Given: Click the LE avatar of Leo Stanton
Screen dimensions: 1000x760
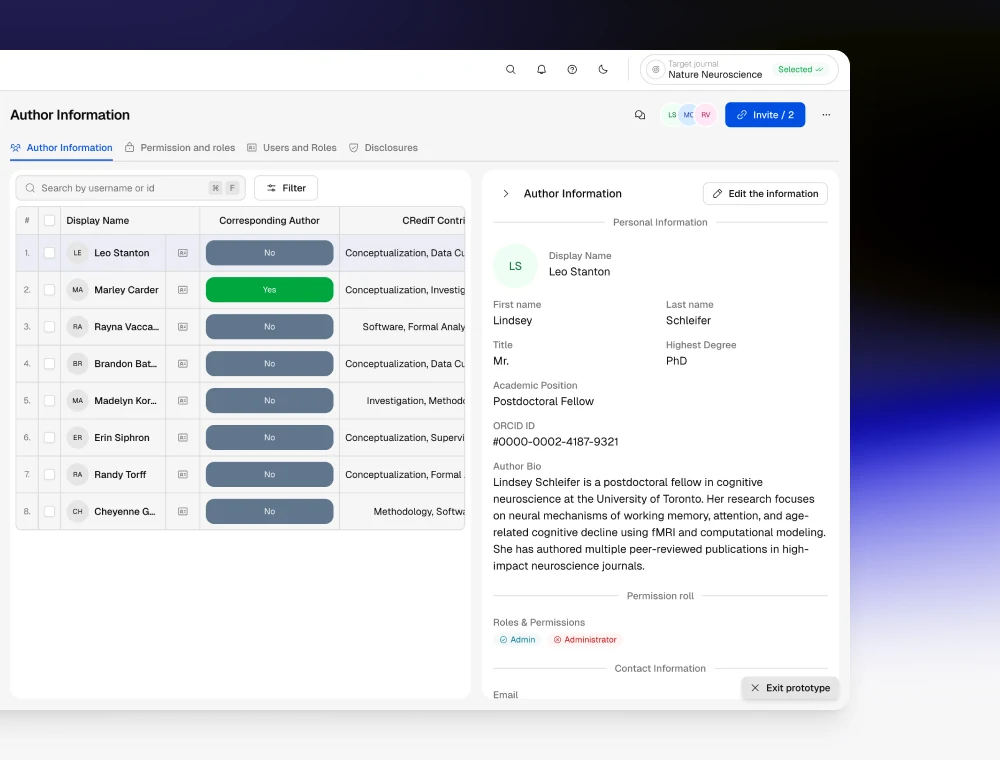Looking at the screenshot, I should point(77,253).
